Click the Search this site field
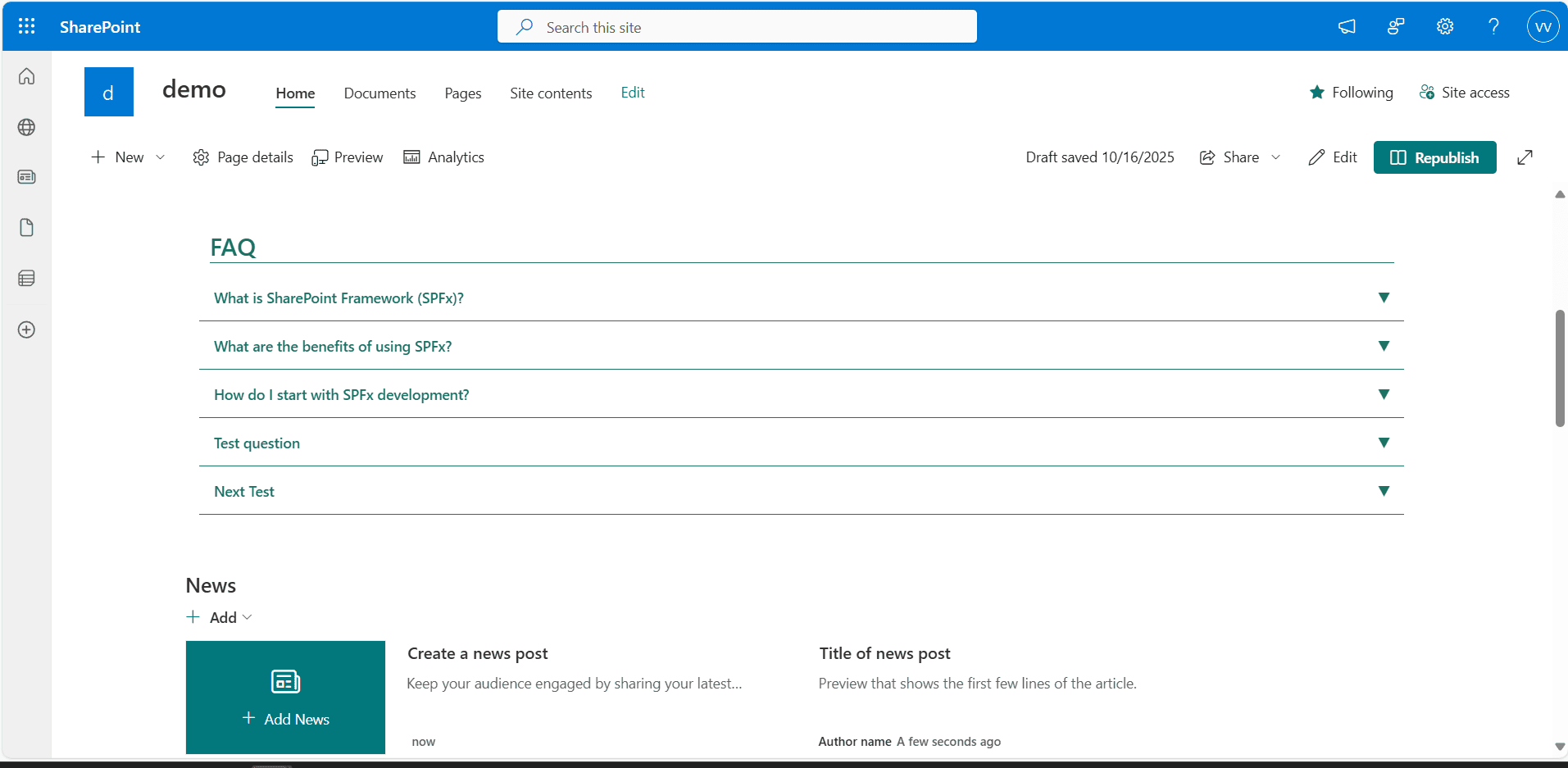The width and height of the screenshot is (1568, 768). click(737, 27)
